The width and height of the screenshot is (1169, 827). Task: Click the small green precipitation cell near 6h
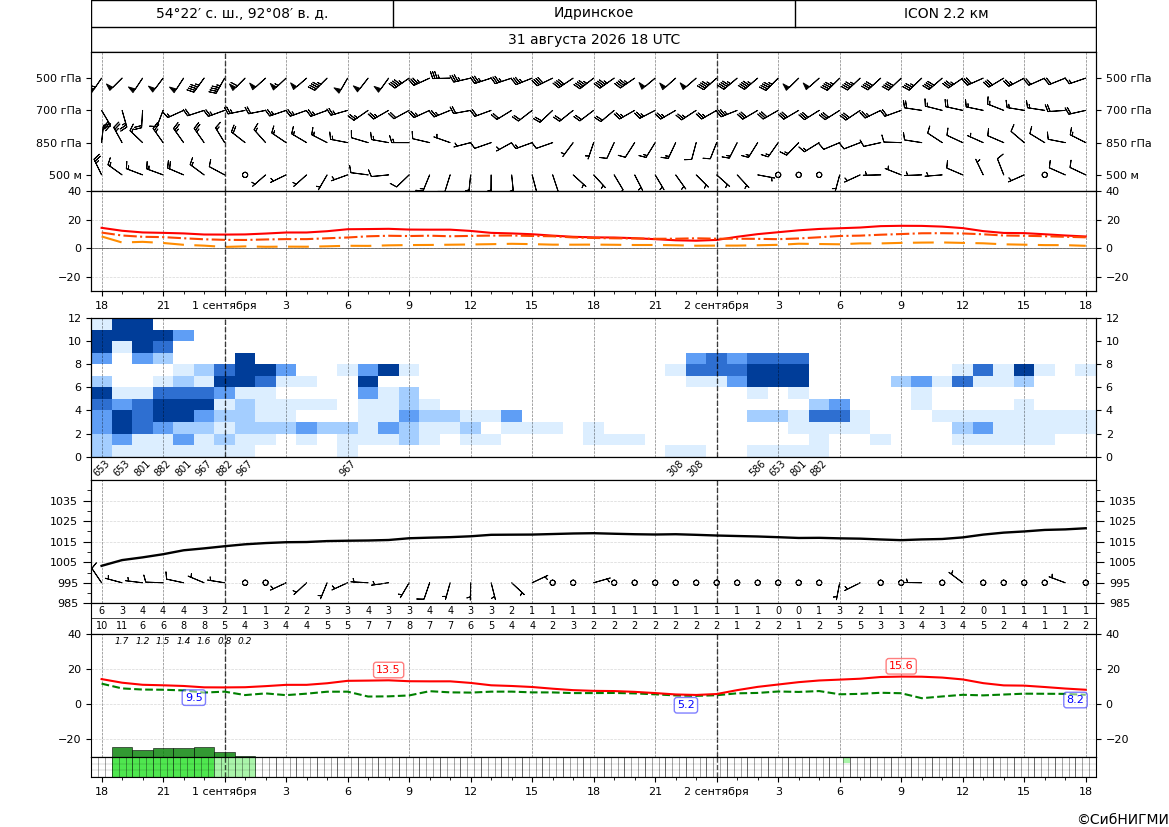846,761
